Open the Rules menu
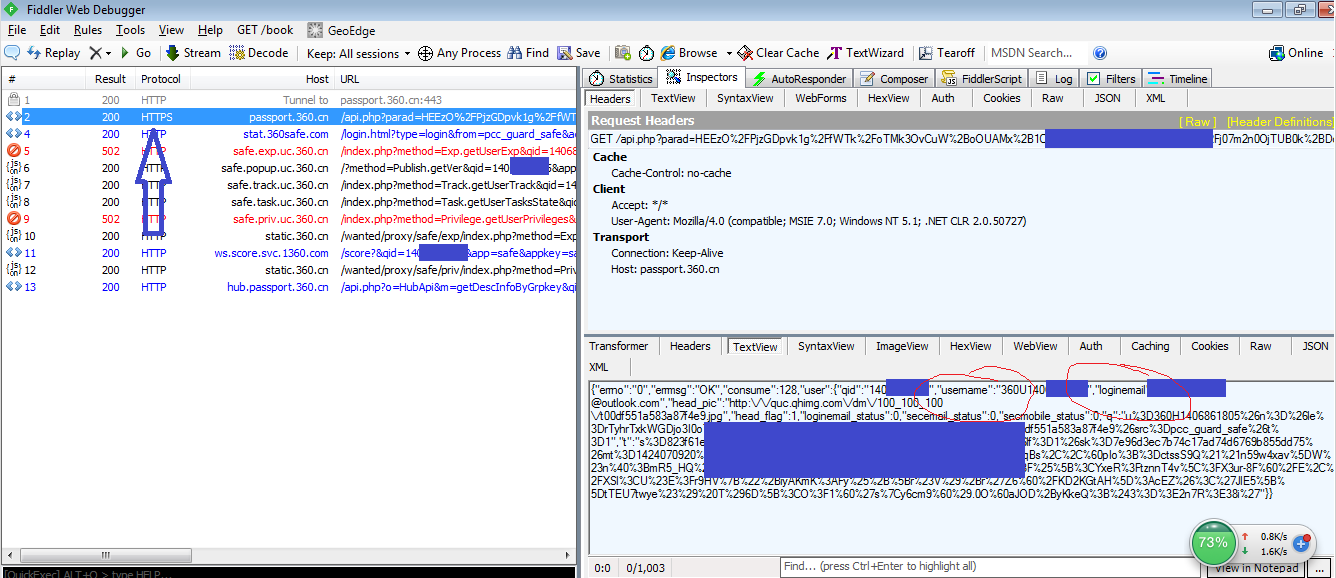Screen dimensions: 1336x578 click(88, 30)
